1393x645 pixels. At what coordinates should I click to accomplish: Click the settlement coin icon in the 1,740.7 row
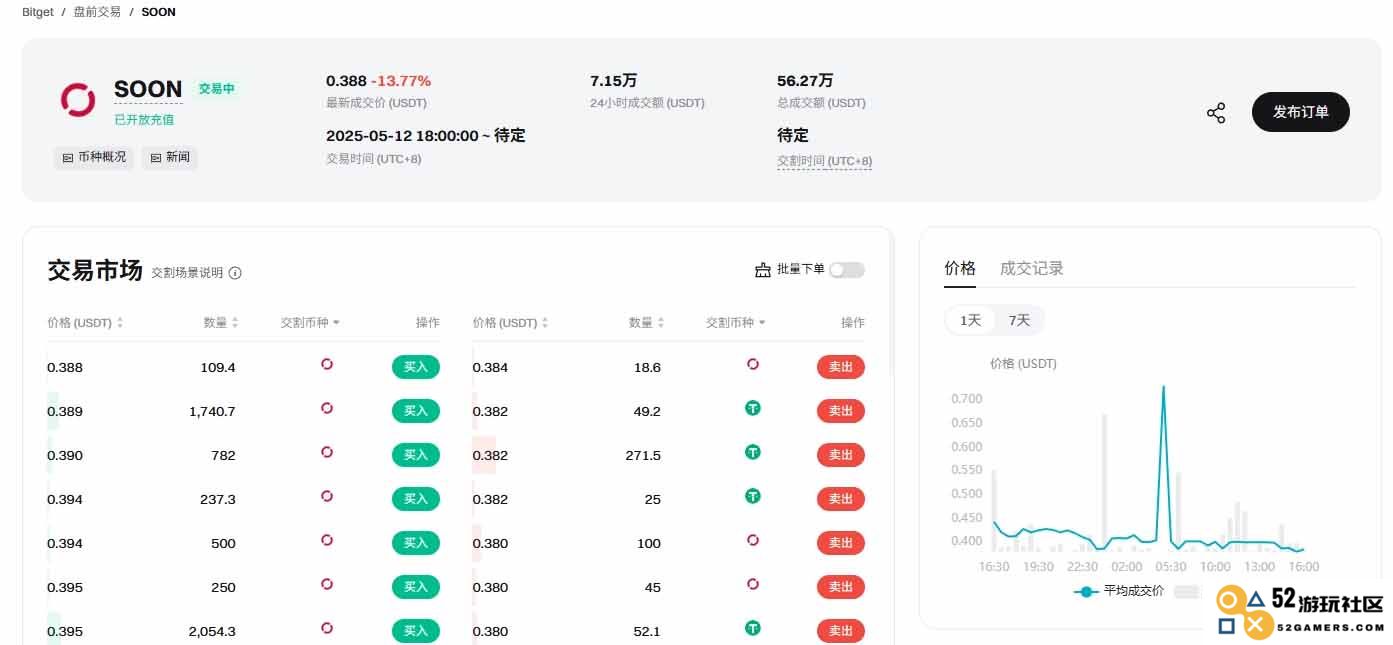pos(327,408)
